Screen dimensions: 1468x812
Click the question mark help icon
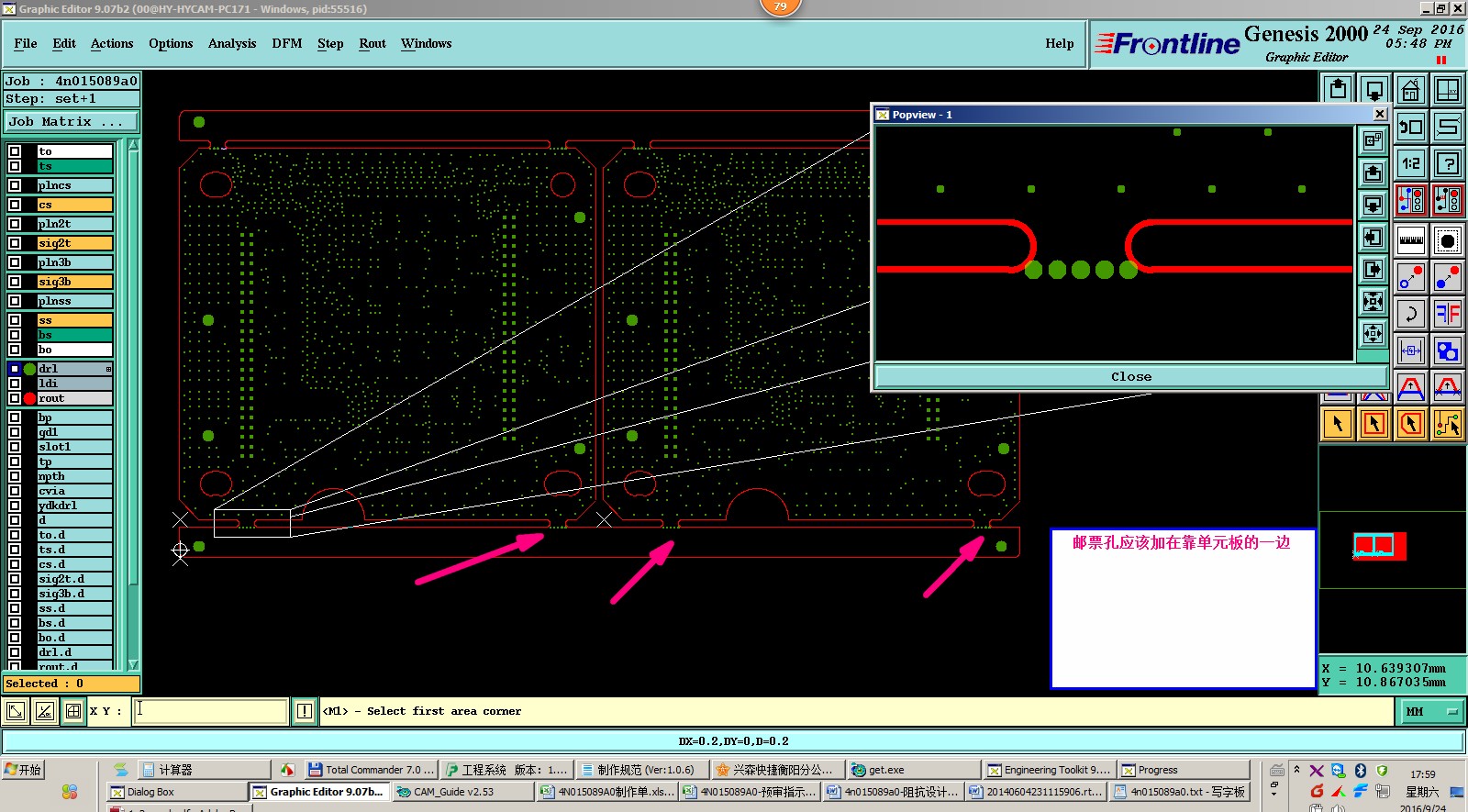point(1448,163)
